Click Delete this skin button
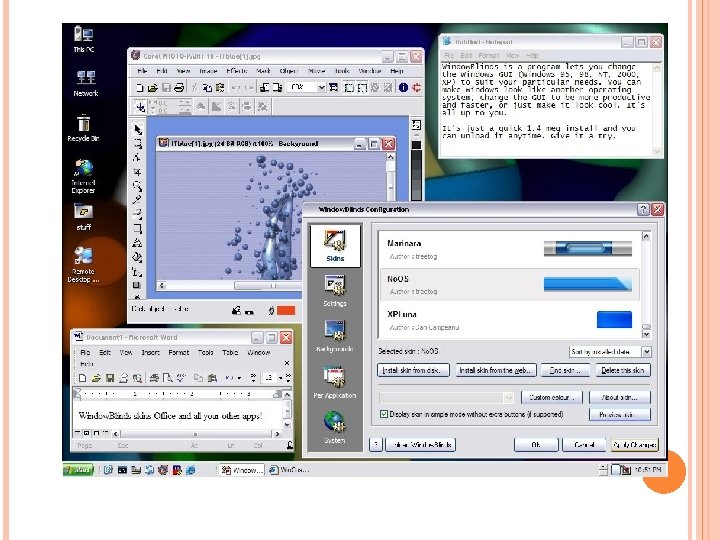The height and width of the screenshot is (540, 720). point(623,370)
